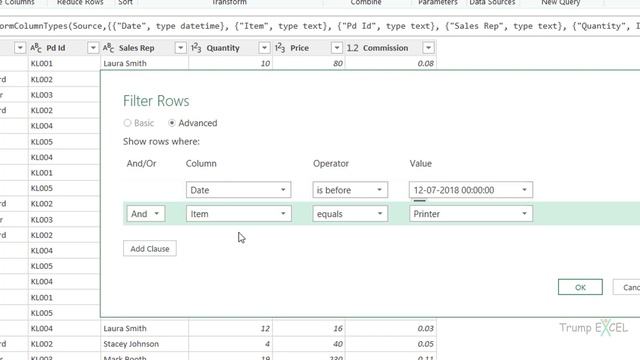Screen dimensions: 640x360
Task: Open filter arrow for Sales Rep column
Action: tap(180, 48)
